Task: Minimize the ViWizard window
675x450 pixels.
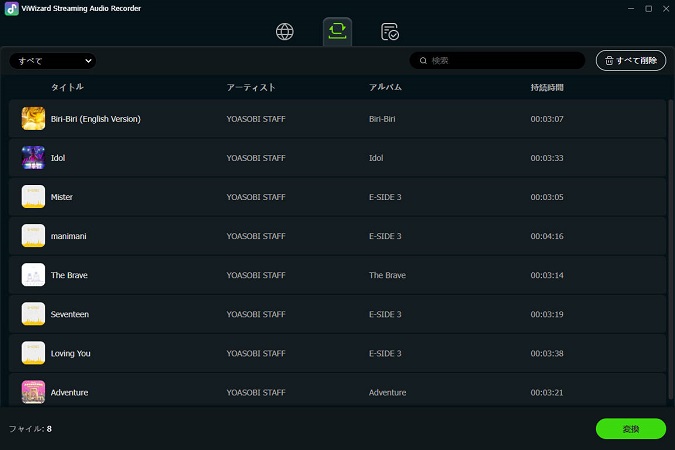Action: pyautogui.click(x=631, y=9)
